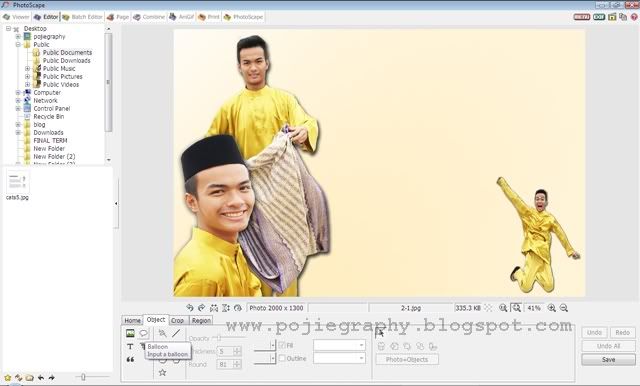
Task: Expand the Computer tree node
Action: point(18,93)
